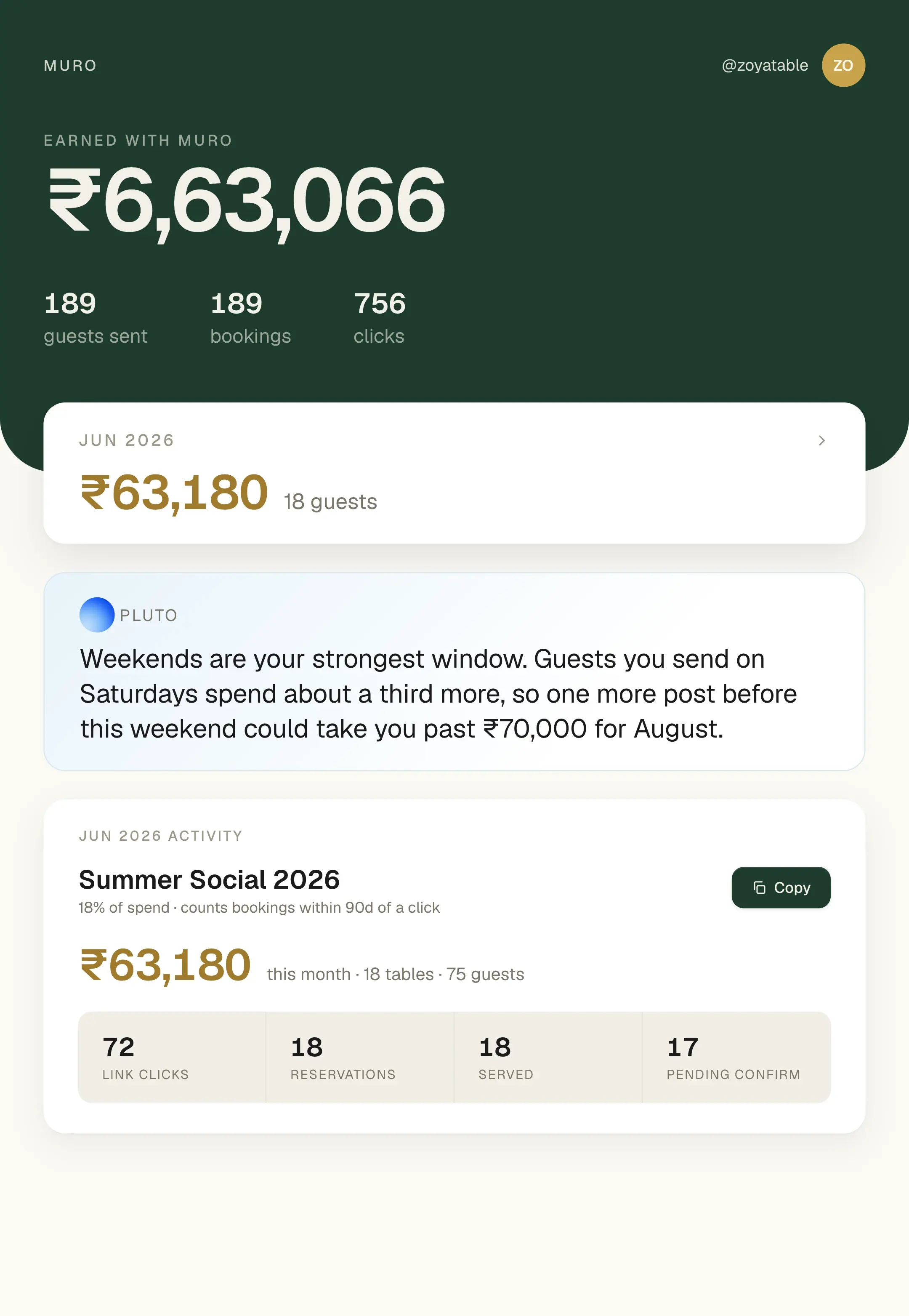This screenshot has height=1316, width=909.
Task: Click the total earned ₹6,63,066 amount
Action: pos(246,201)
